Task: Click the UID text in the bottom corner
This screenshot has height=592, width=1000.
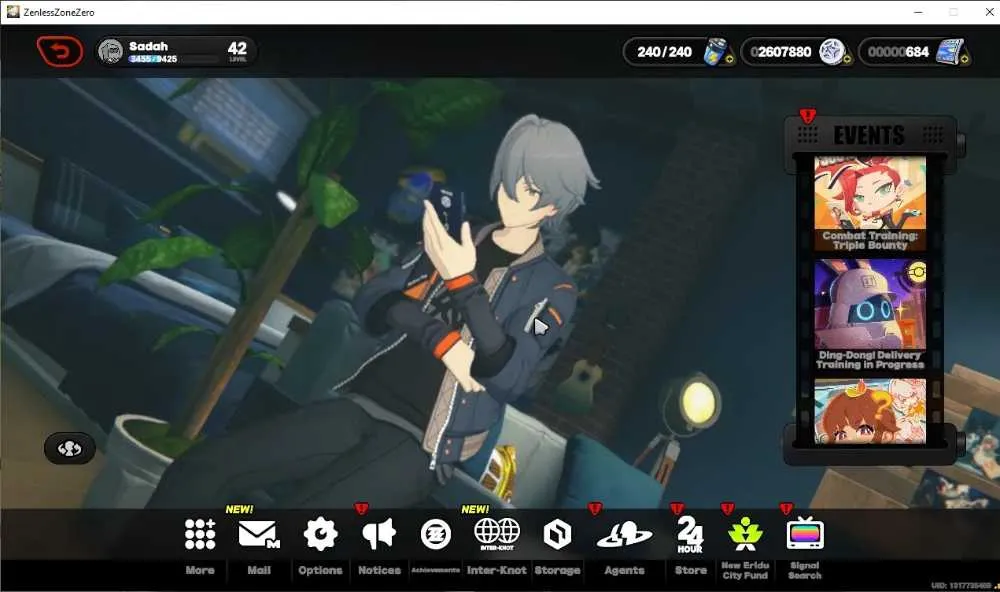Action: [962, 585]
